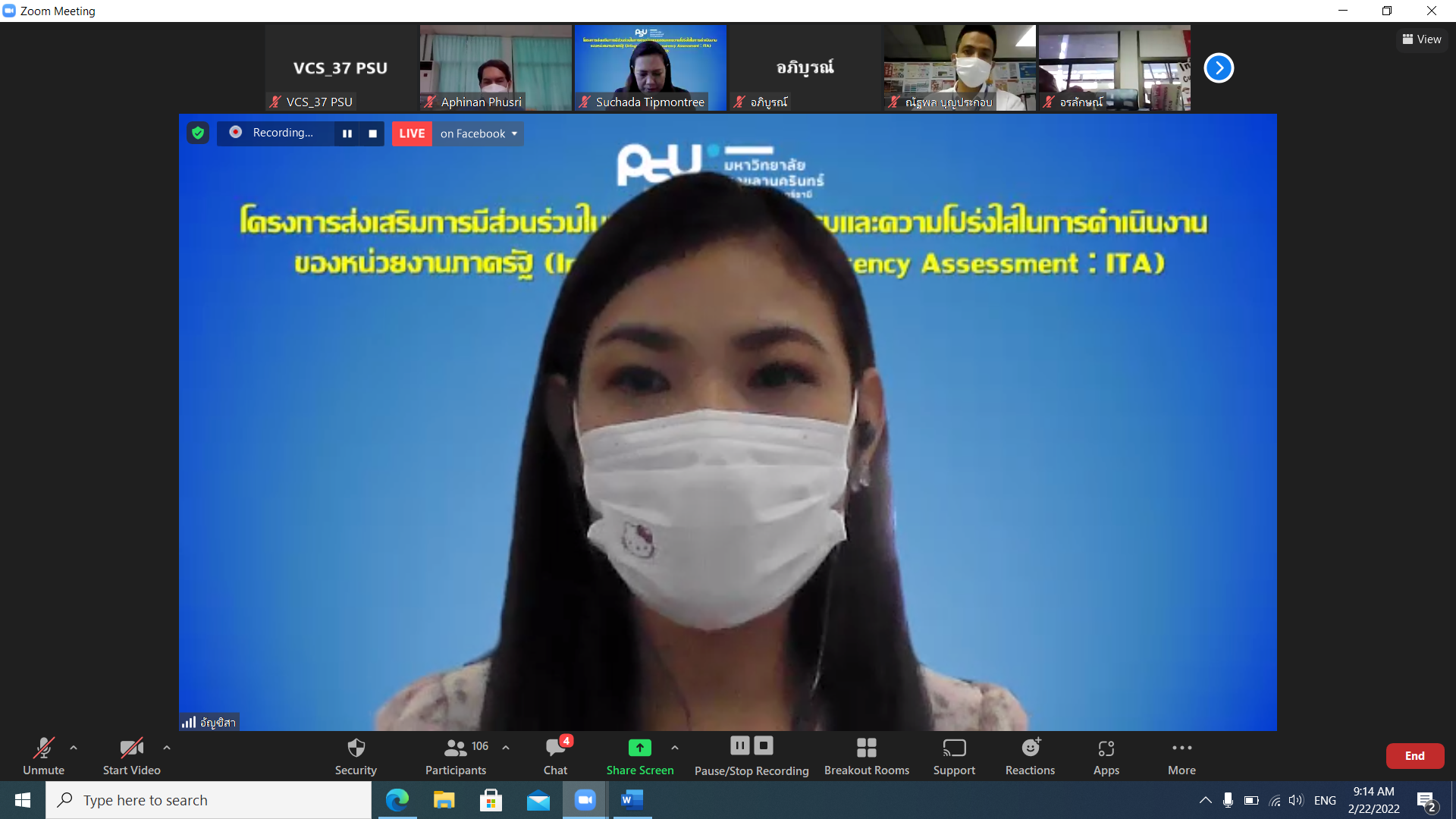The height and width of the screenshot is (819, 1456).
Task: Pause recording from the top Recording bar
Action: 347,133
